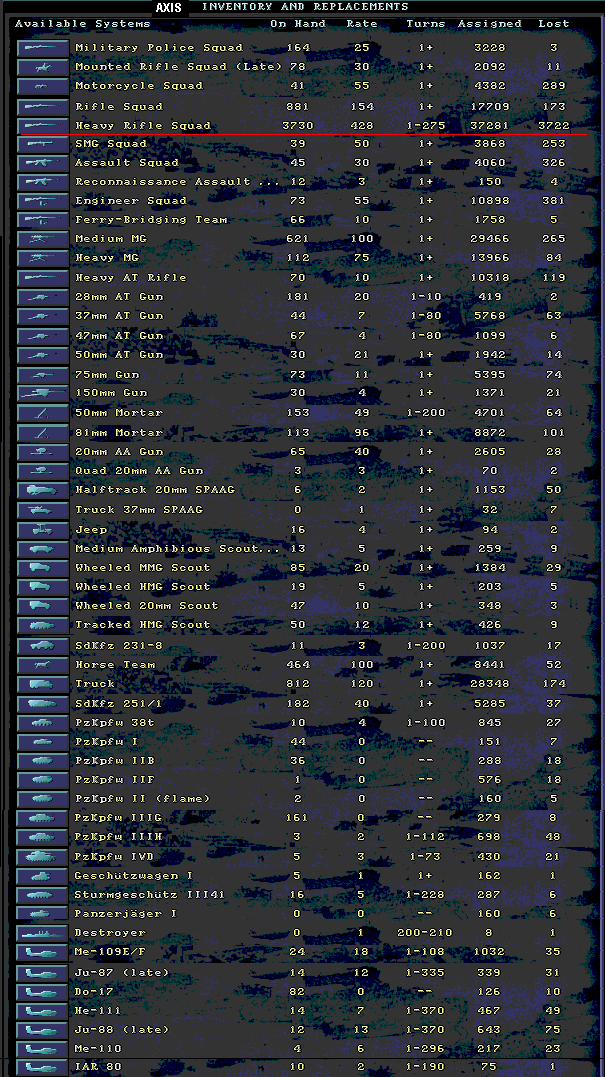This screenshot has height=1077, width=605.
Task: Select the Halftrack 20mm SPAAG icon
Action: click(43, 490)
